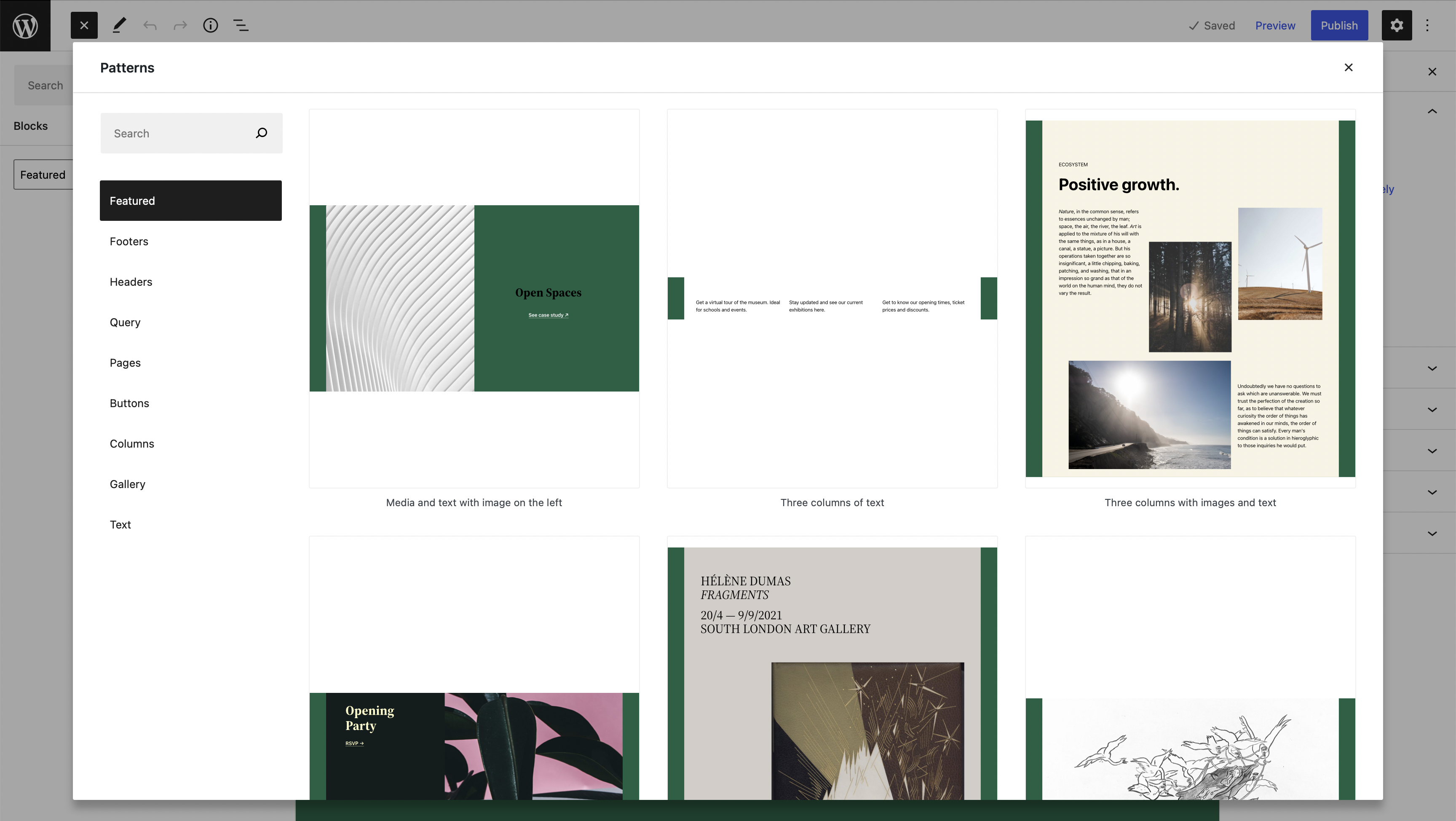The width and height of the screenshot is (1456, 821).
Task: Click the undo icon in toolbar
Action: [x=148, y=25]
